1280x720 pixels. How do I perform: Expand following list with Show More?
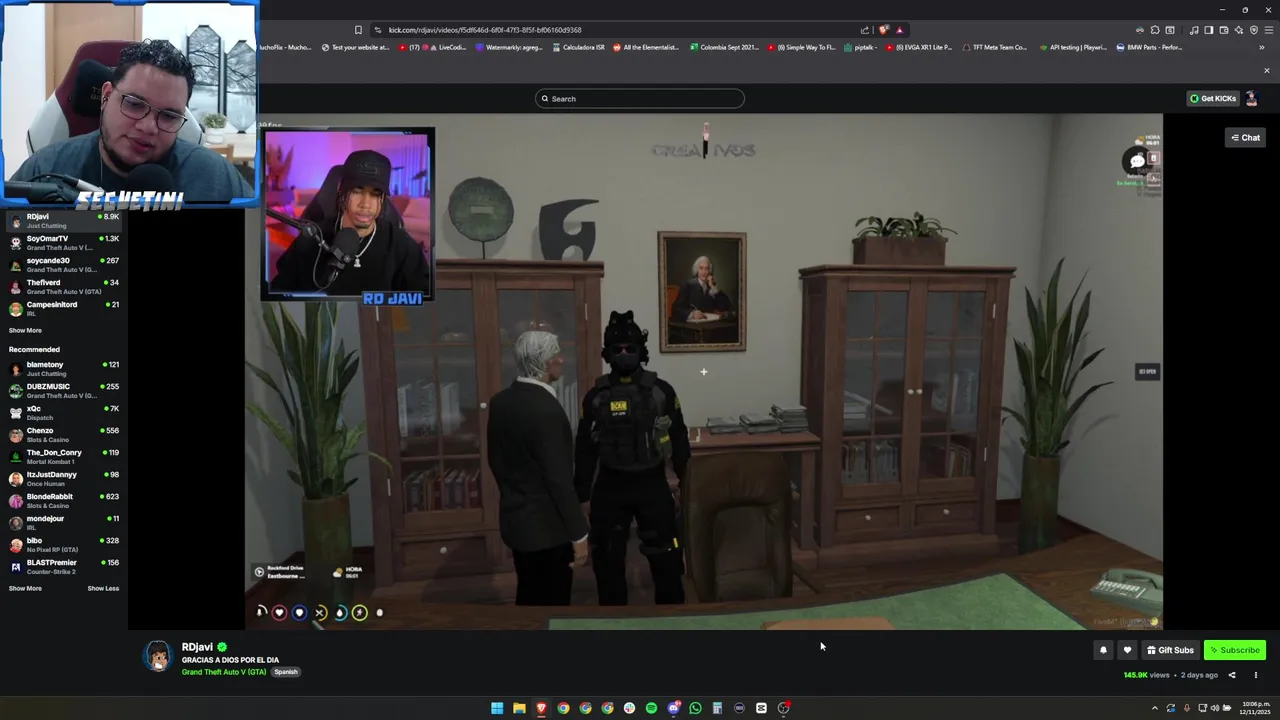[25, 330]
